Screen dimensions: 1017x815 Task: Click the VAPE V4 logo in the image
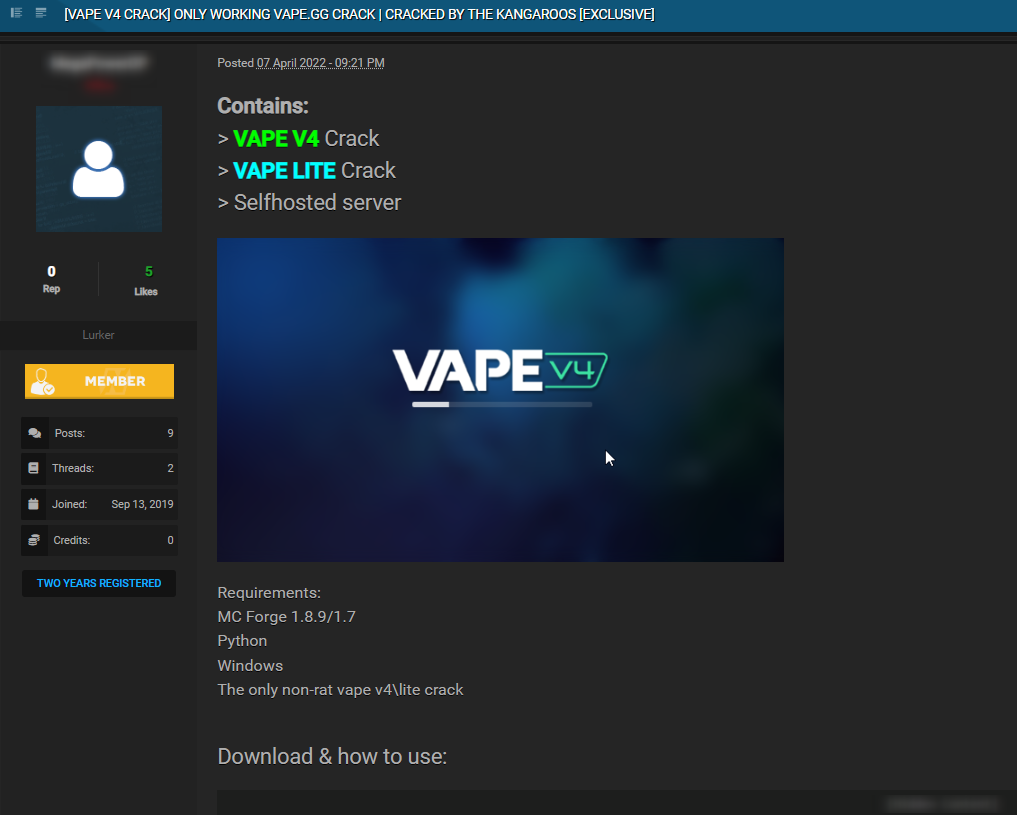(500, 370)
